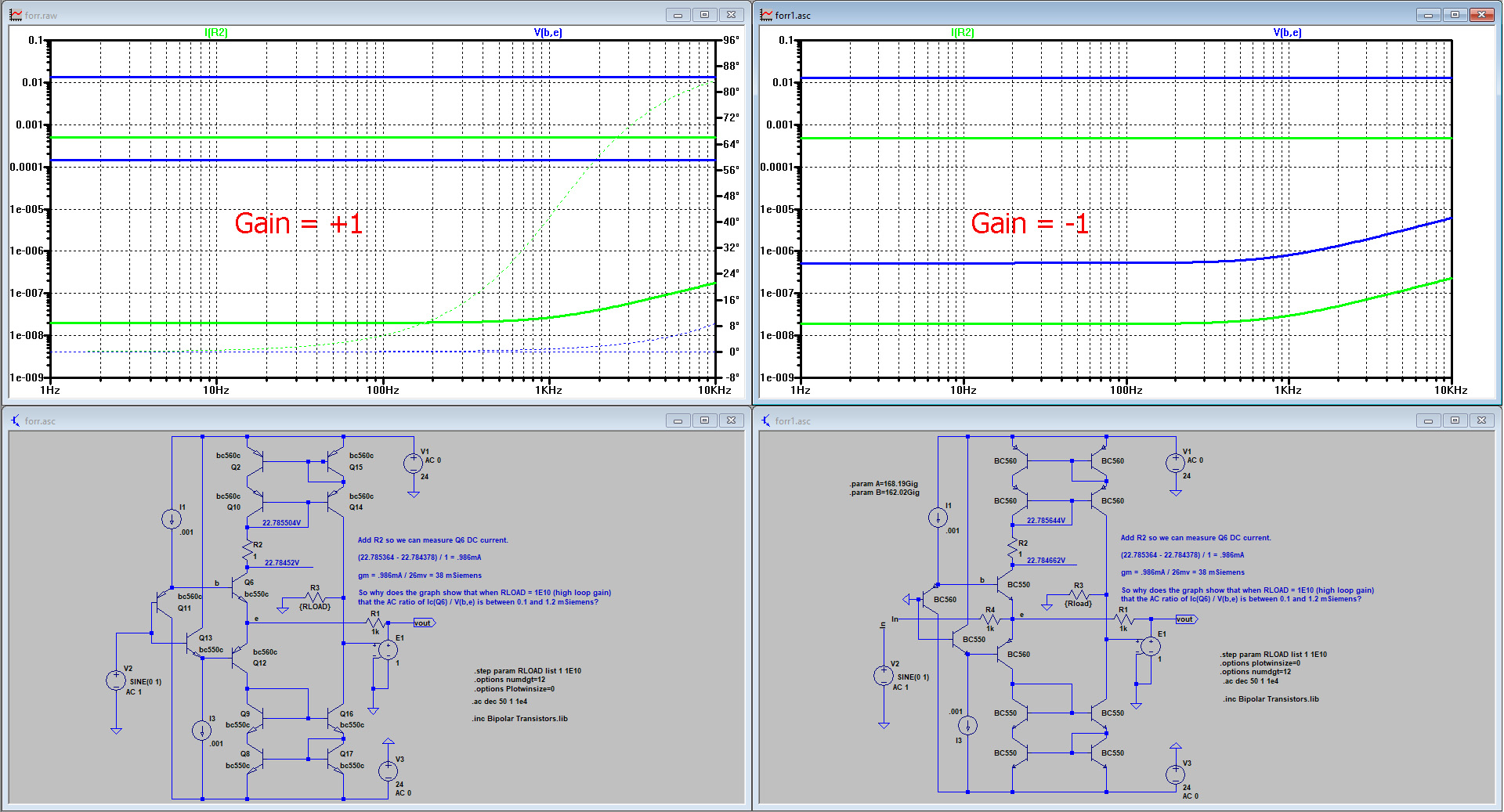Screen dimensions: 1504x812
Task: Minimize the forr.asc schematic window
Action: (678, 420)
